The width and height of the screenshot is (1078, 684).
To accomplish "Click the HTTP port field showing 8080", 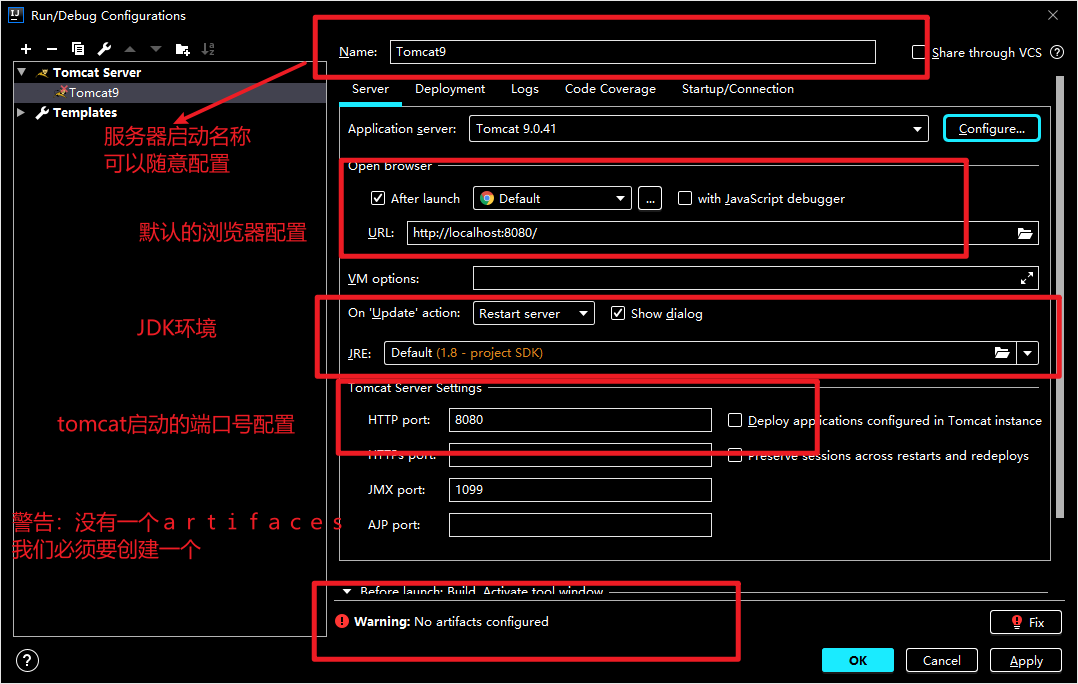I will click(580, 420).
